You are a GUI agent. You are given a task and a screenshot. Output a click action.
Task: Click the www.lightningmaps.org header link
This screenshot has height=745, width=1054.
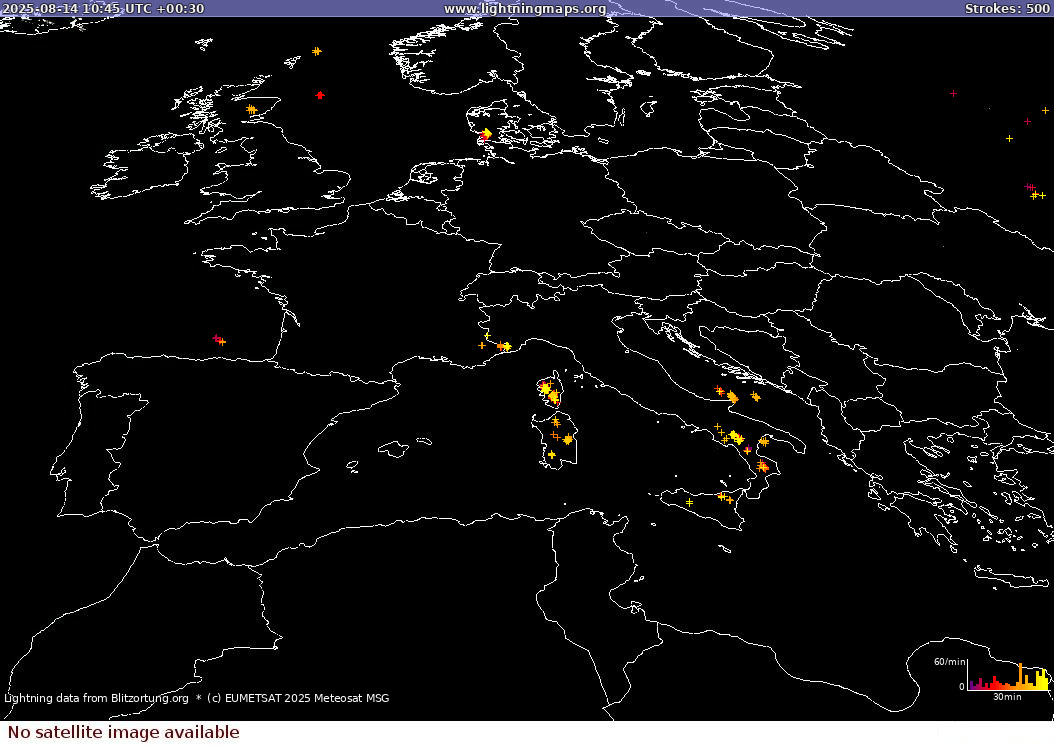click(524, 9)
